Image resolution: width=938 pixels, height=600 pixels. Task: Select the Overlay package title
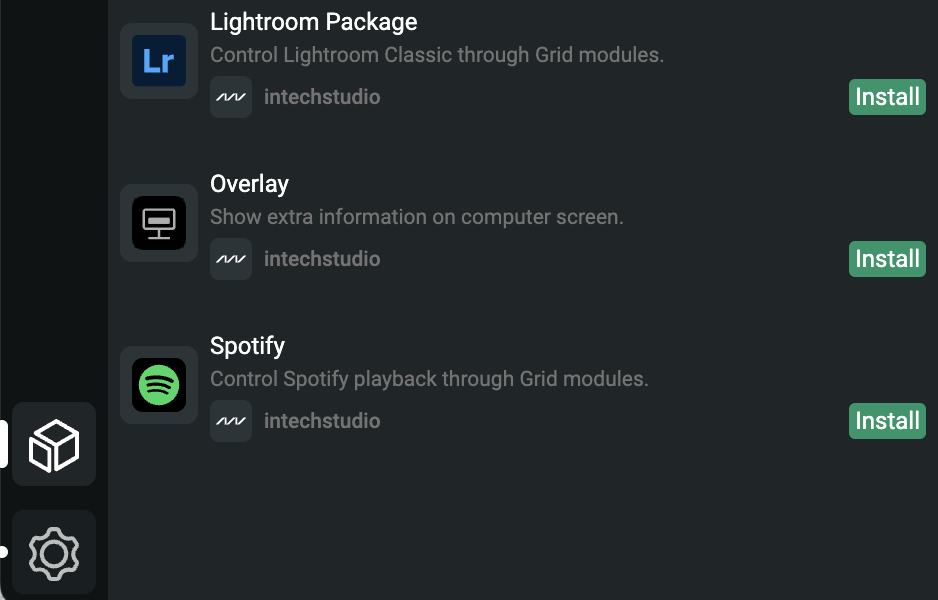[249, 184]
